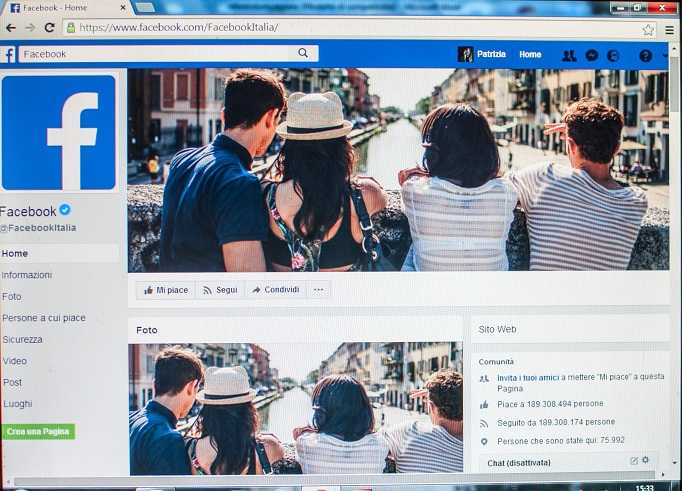Click the vertical page scrollbar
This screenshot has height=491, width=682.
click(x=675, y=261)
